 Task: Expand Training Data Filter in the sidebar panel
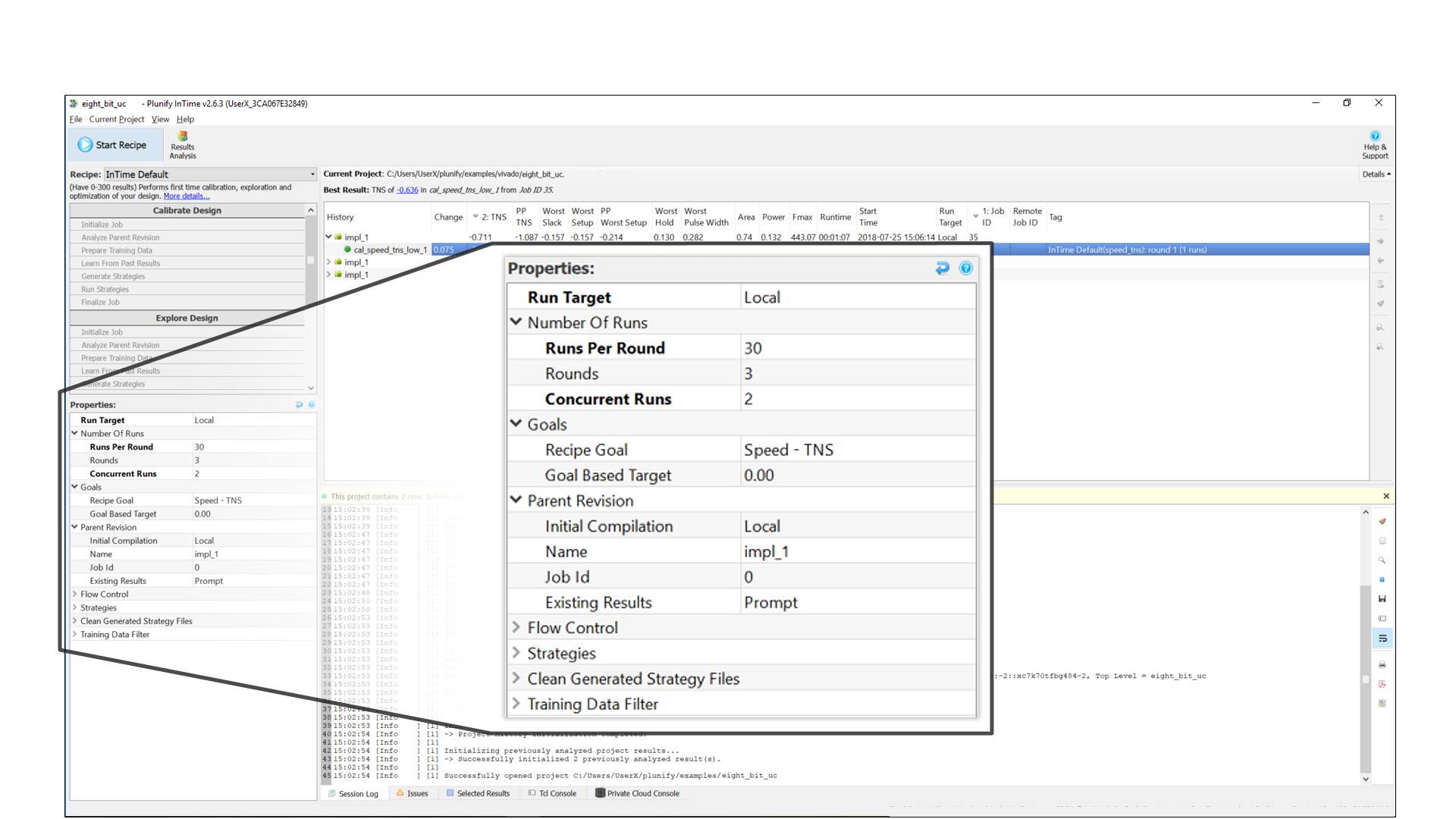point(74,635)
